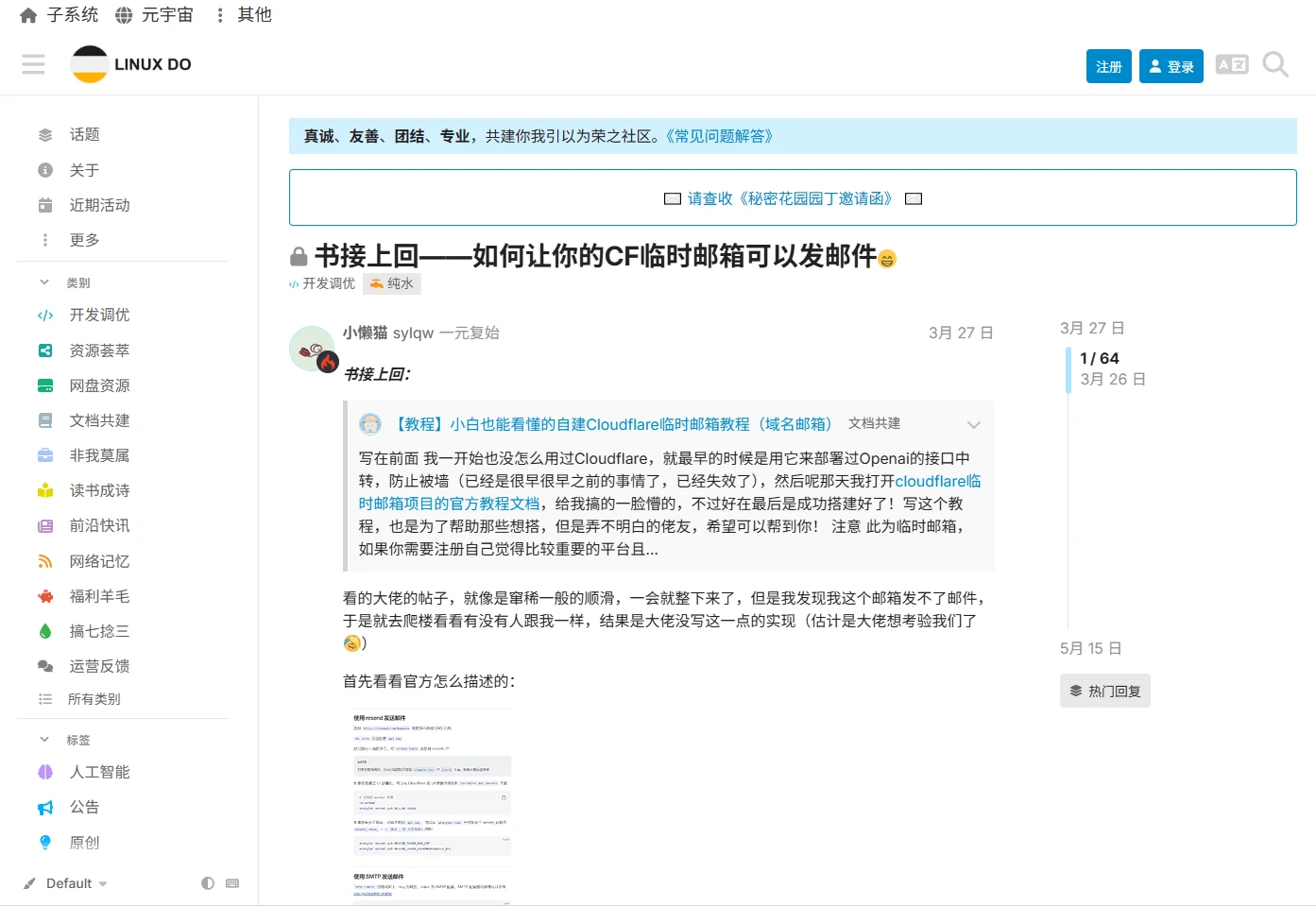Viewport: 1316px width, 906px height.
Task: Click the 资源荟萃 share icon
Action: (45, 350)
